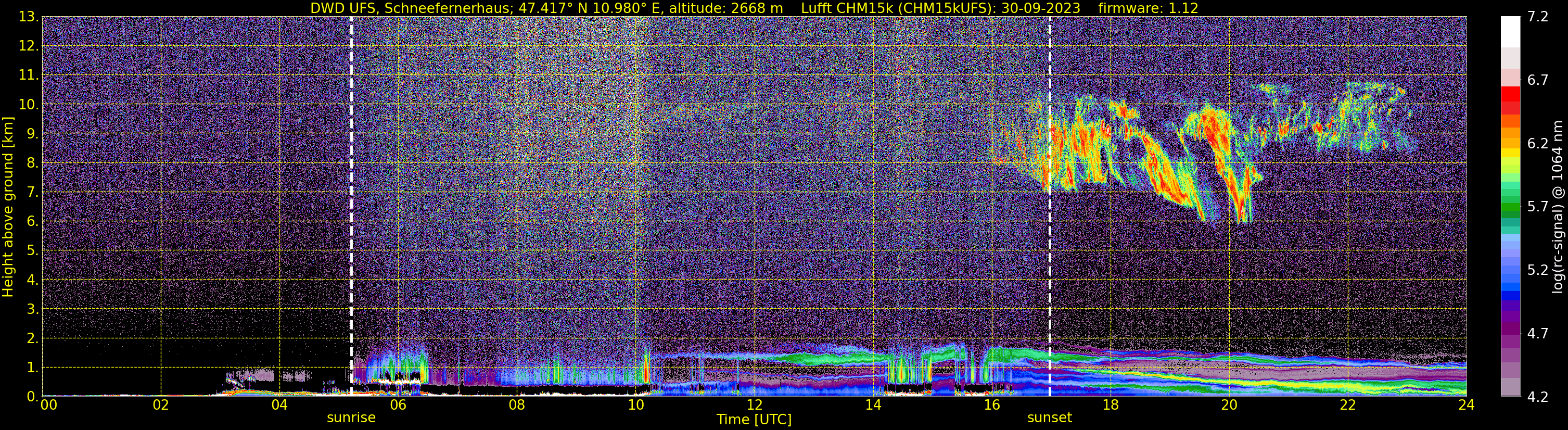This screenshot has width=1568, height=430.
Task: Click the colorbar value '6.2'
Action: [1538, 143]
